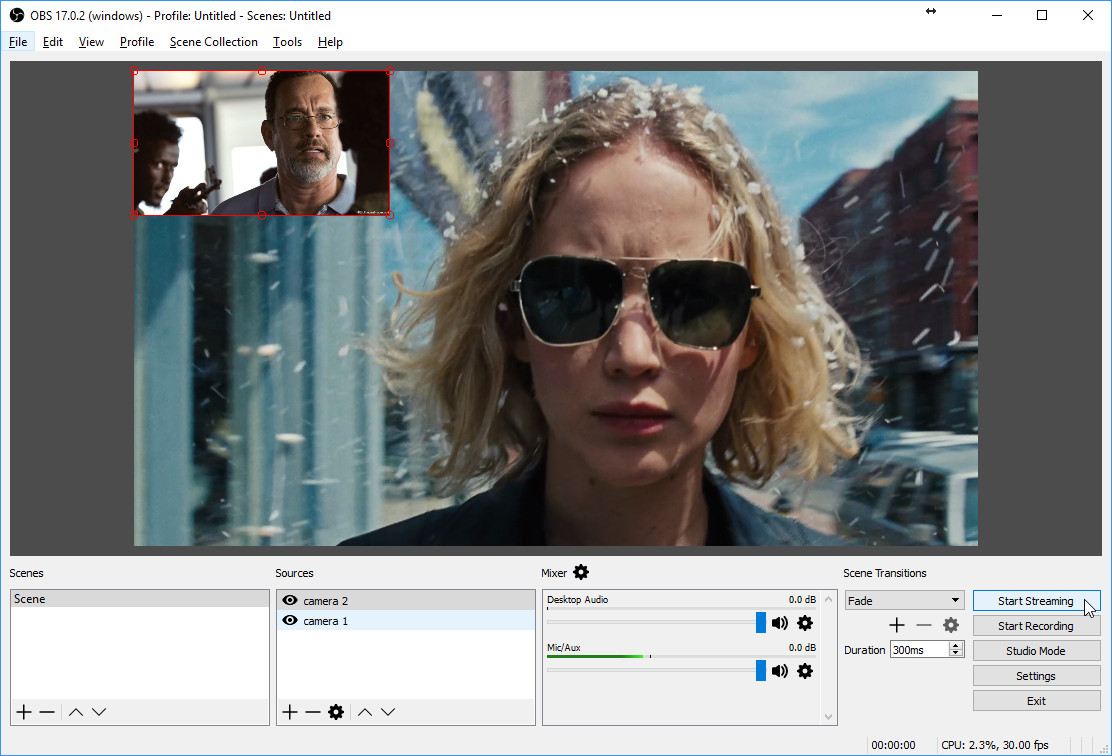Open the Fade transition dropdown
1112x756 pixels.
pos(904,601)
